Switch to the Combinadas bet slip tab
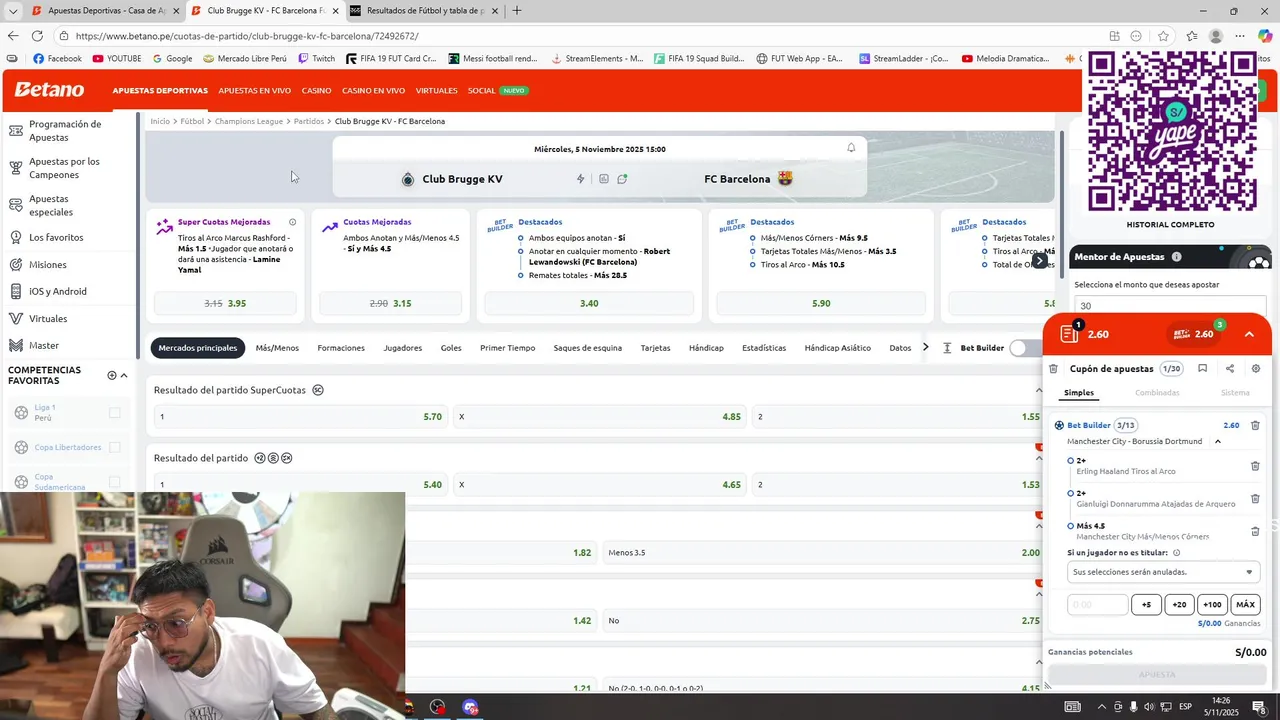This screenshot has height=720, width=1280. tap(1157, 393)
